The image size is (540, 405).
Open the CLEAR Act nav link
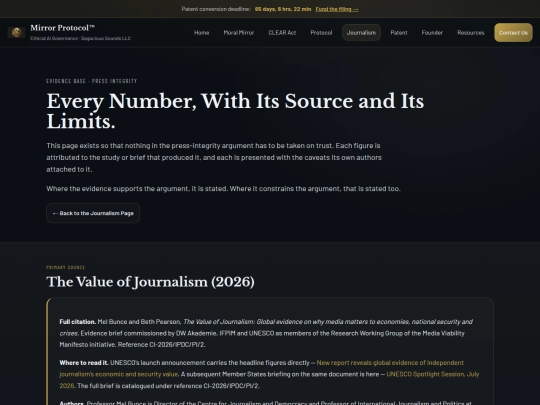[282, 33]
